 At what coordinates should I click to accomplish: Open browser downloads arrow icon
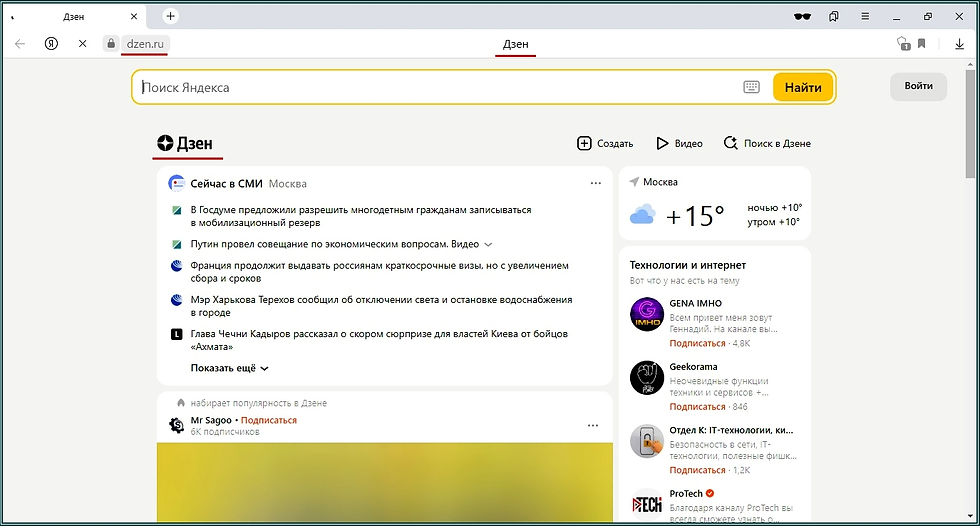tap(960, 44)
